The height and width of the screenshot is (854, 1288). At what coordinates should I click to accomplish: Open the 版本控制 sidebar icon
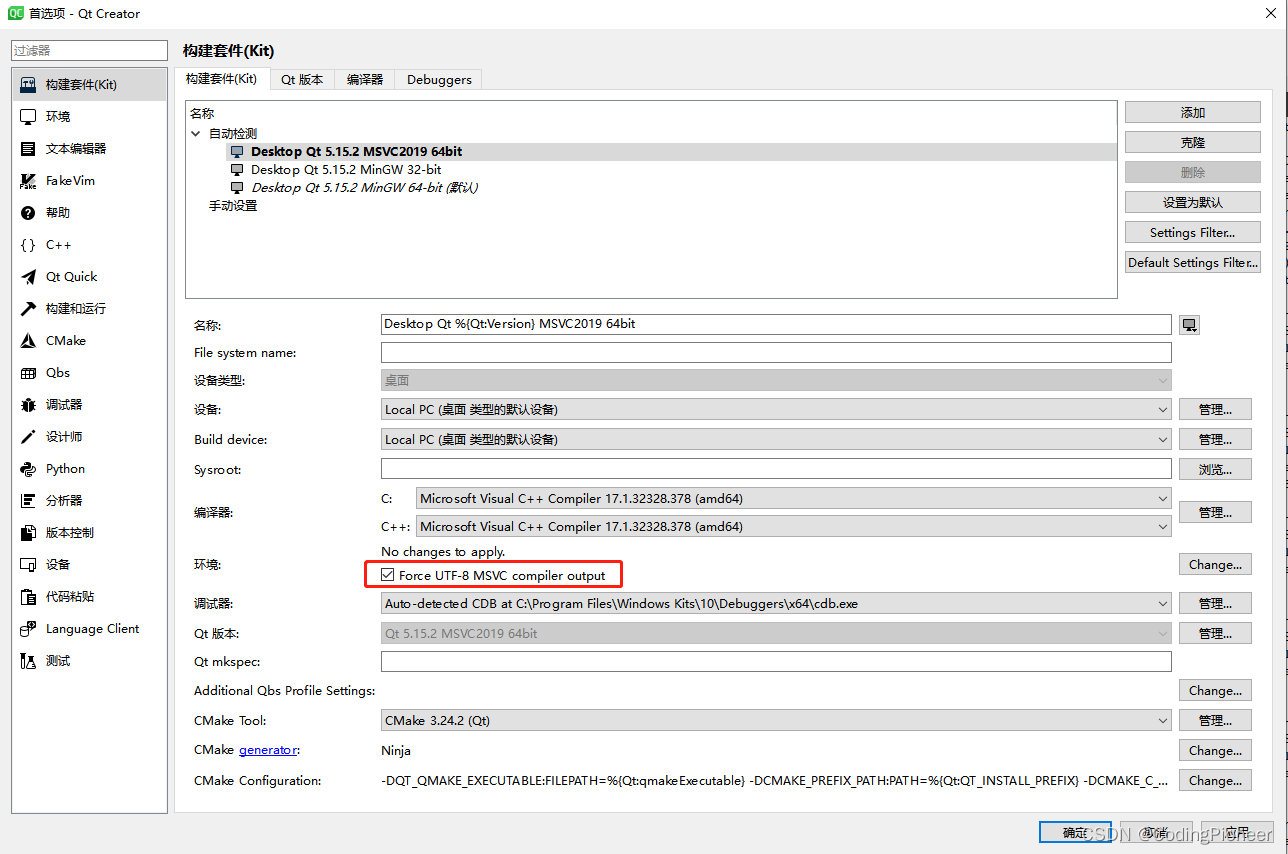[x=28, y=533]
